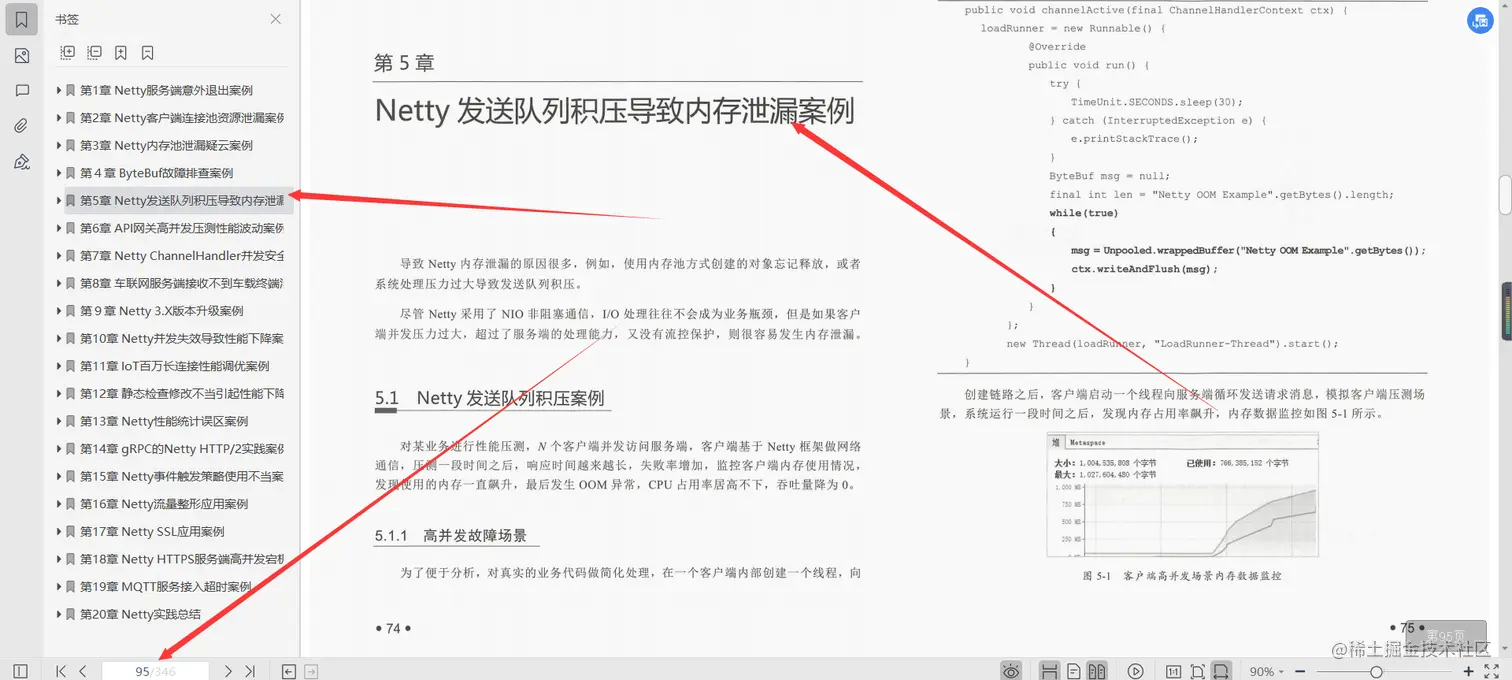The image size is (1512, 680).
Task: Toggle the read mode eye icon
Action: (x=1011, y=669)
